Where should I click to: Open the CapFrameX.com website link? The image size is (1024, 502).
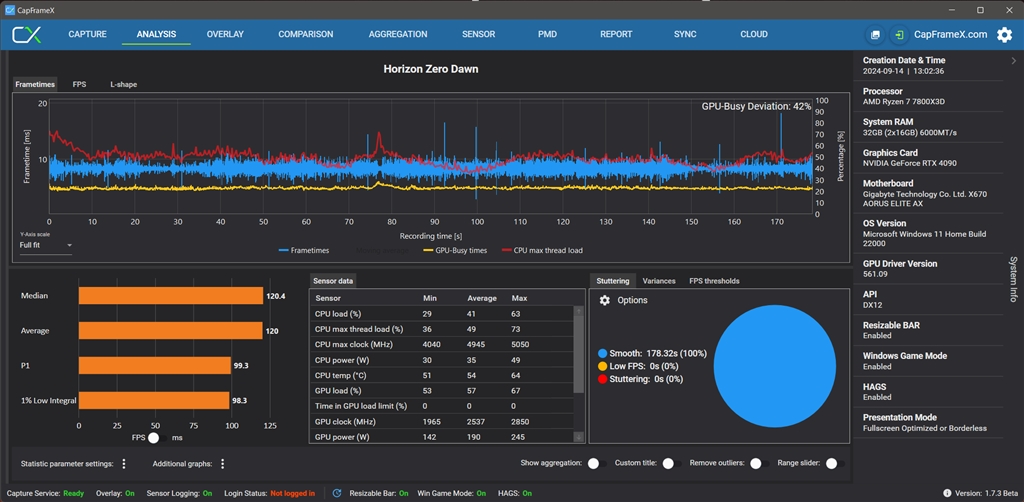click(950, 35)
